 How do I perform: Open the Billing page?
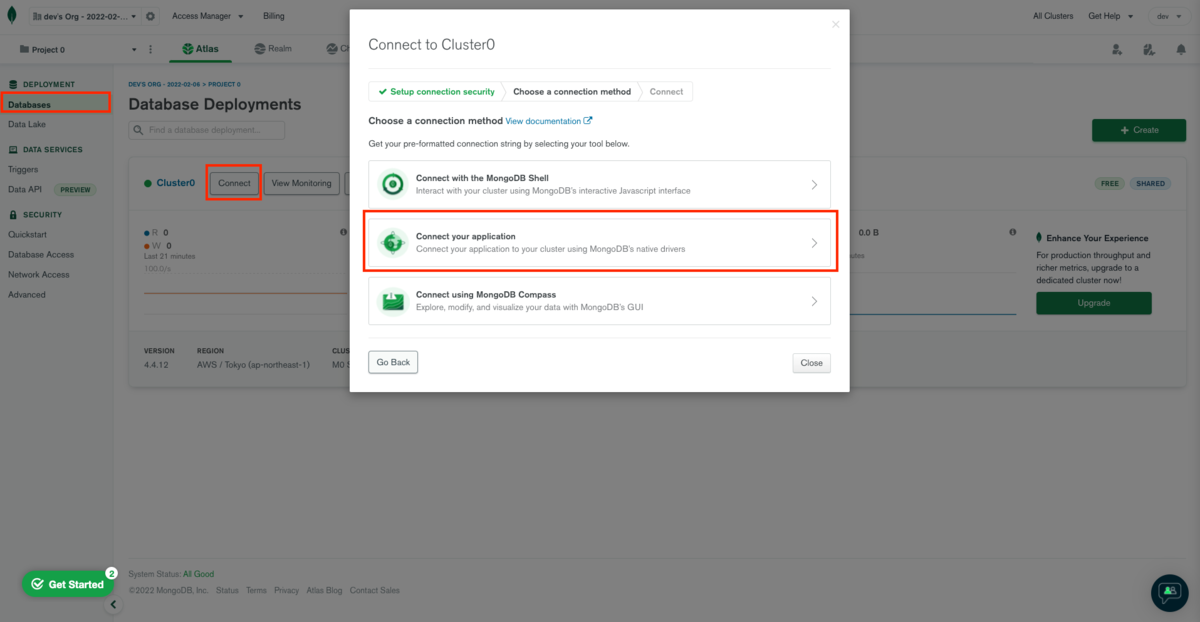273,16
